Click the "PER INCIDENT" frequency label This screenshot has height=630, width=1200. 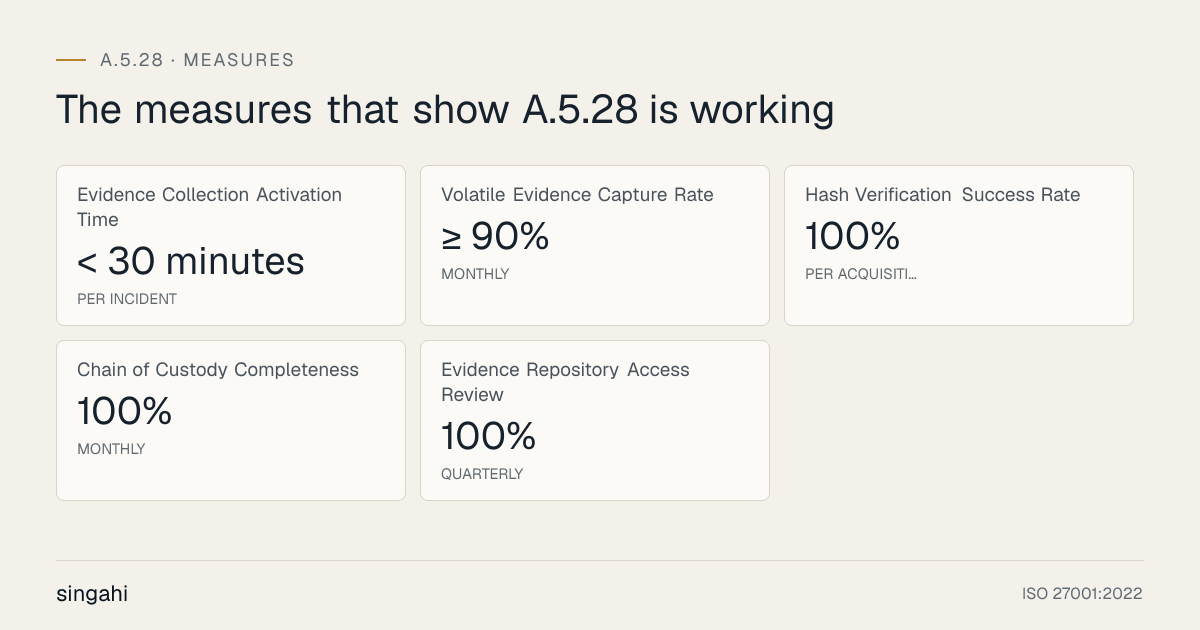click(127, 299)
